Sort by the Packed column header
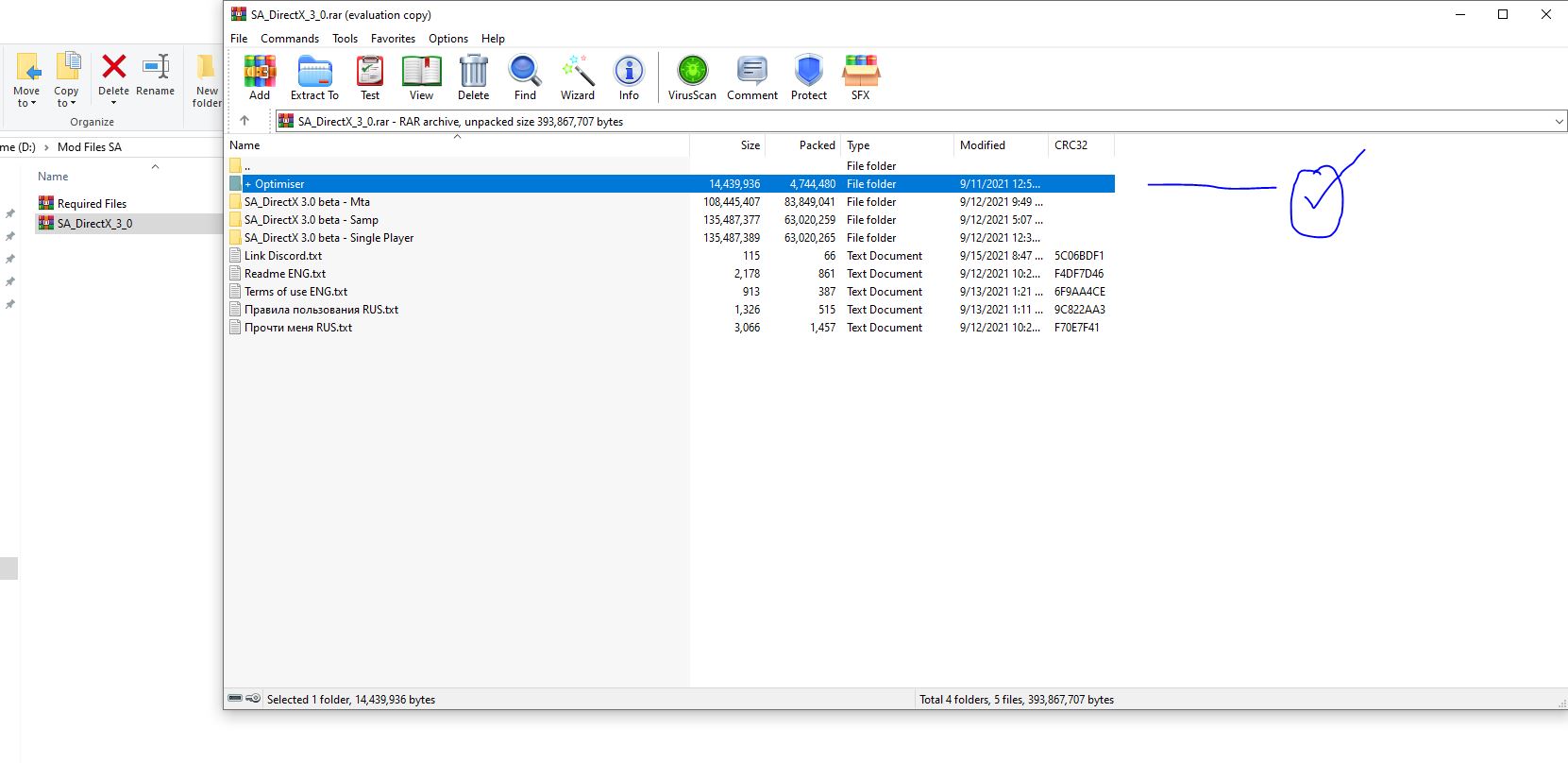The width and height of the screenshot is (1568, 763). (802, 145)
